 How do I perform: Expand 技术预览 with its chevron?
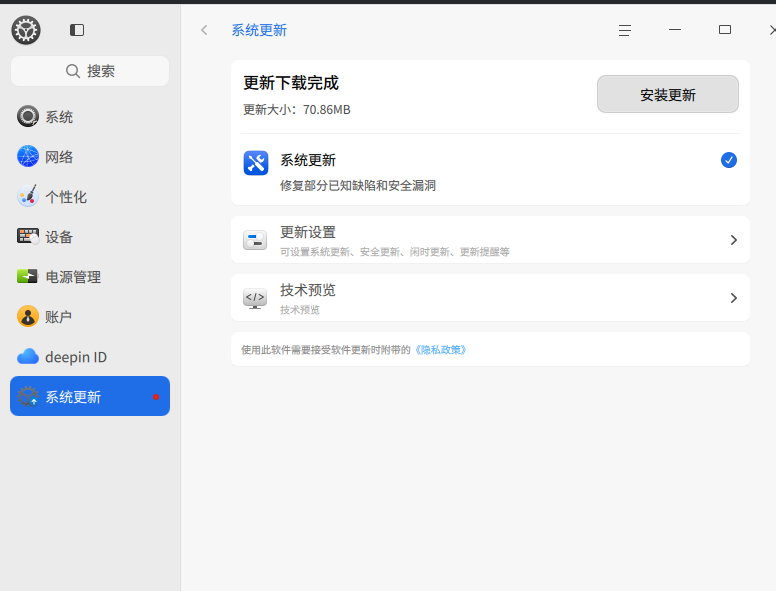733,298
